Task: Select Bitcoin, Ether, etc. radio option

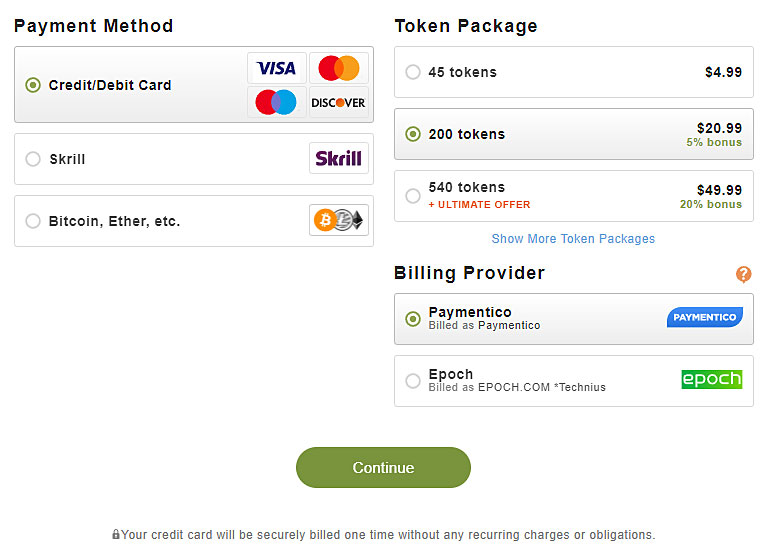Action: point(33,221)
